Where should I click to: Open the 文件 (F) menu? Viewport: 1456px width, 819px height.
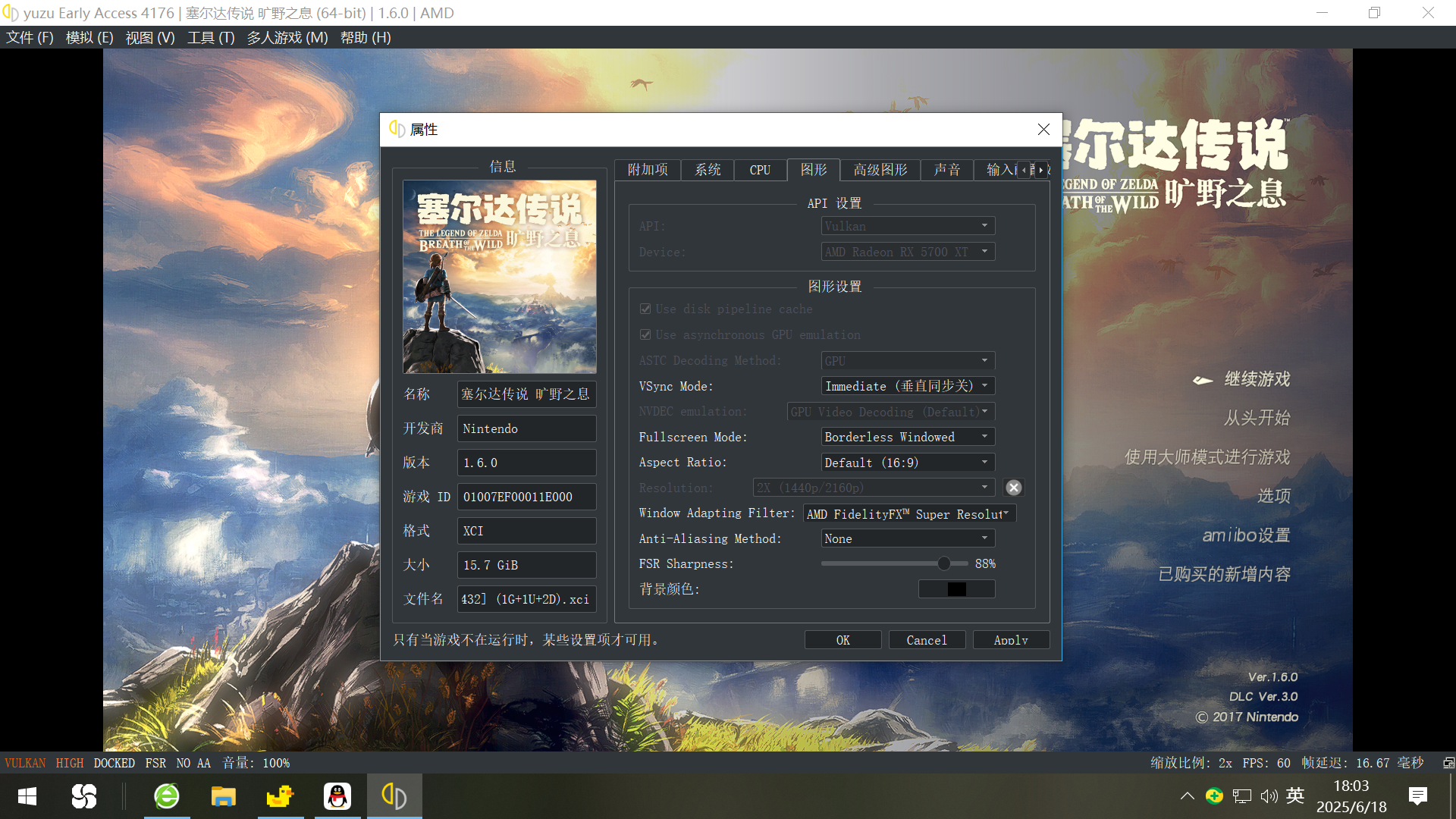(30, 38)
